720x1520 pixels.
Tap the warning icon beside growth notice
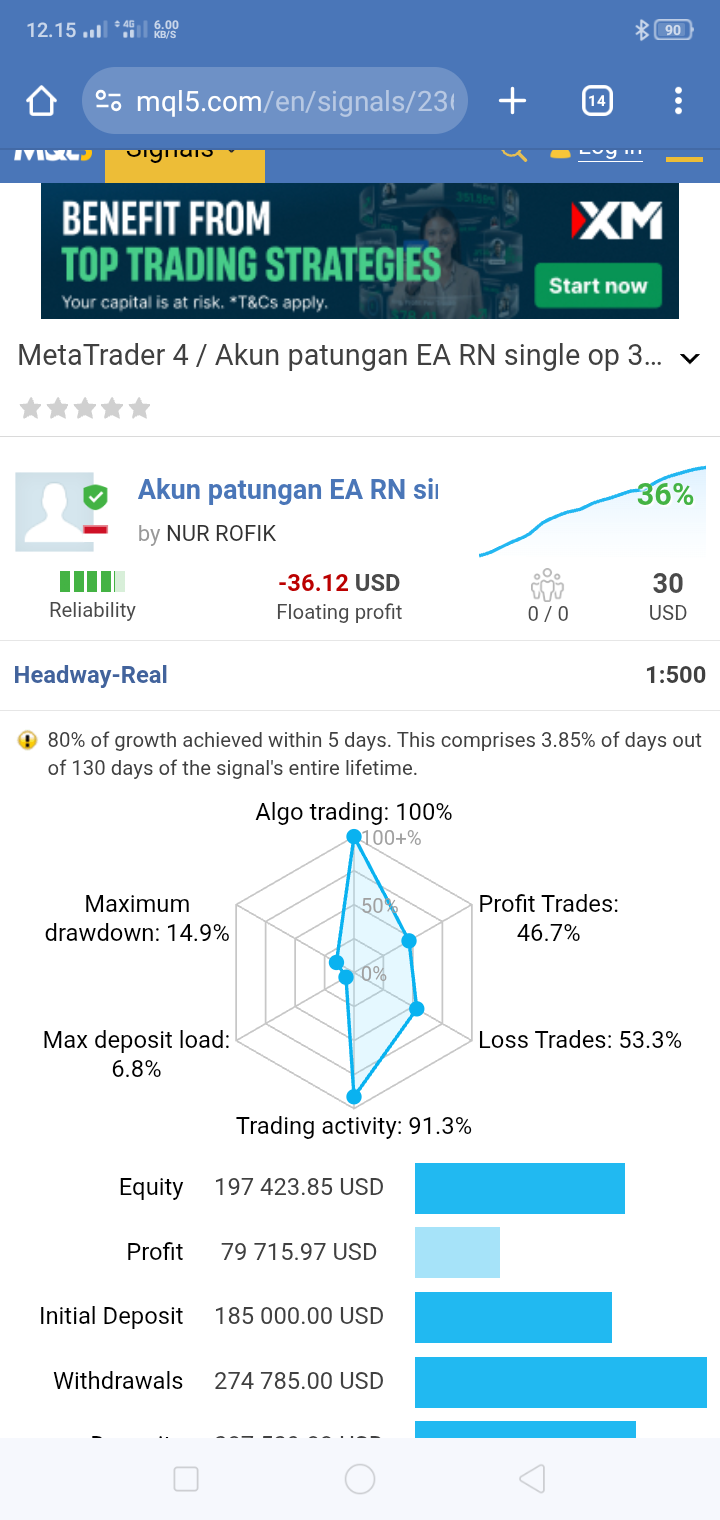[x=27, y=741]
